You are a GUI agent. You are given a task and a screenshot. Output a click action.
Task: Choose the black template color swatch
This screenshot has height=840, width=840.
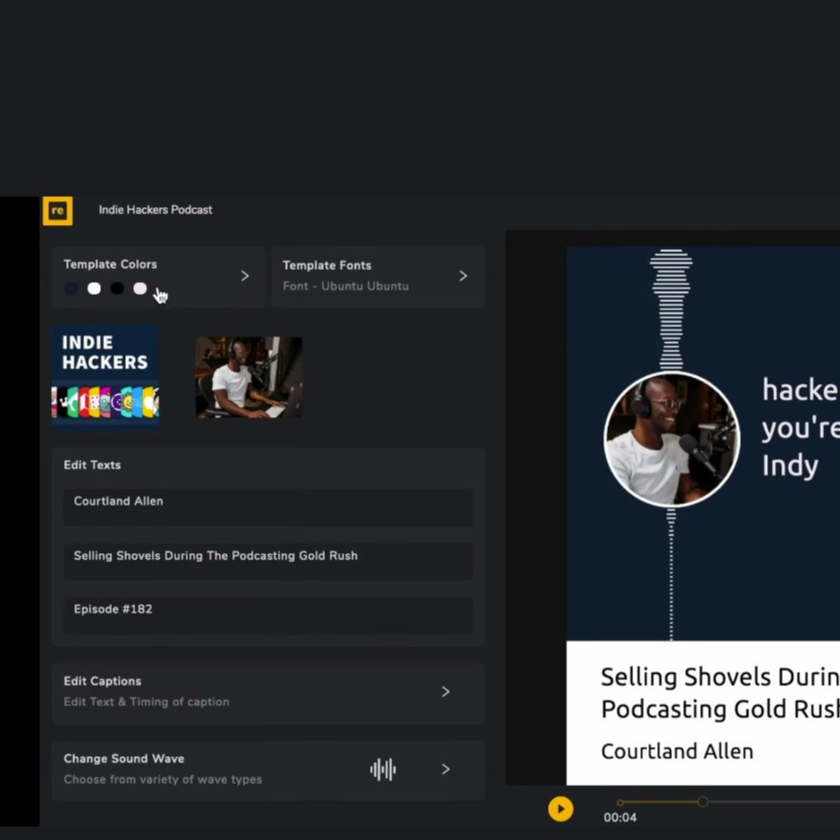(117, 289)
